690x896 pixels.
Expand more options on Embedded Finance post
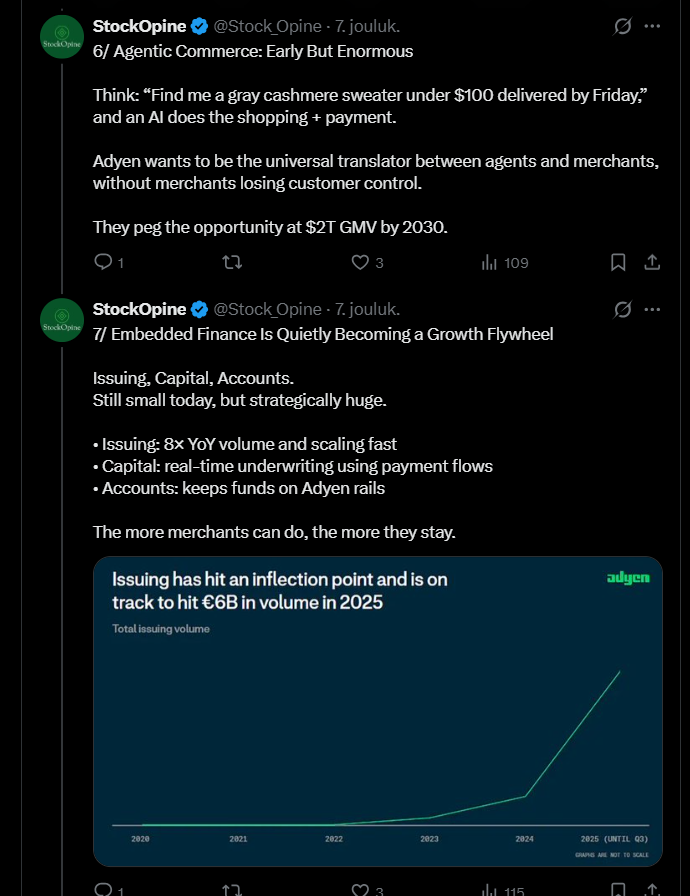pos(652,309)
